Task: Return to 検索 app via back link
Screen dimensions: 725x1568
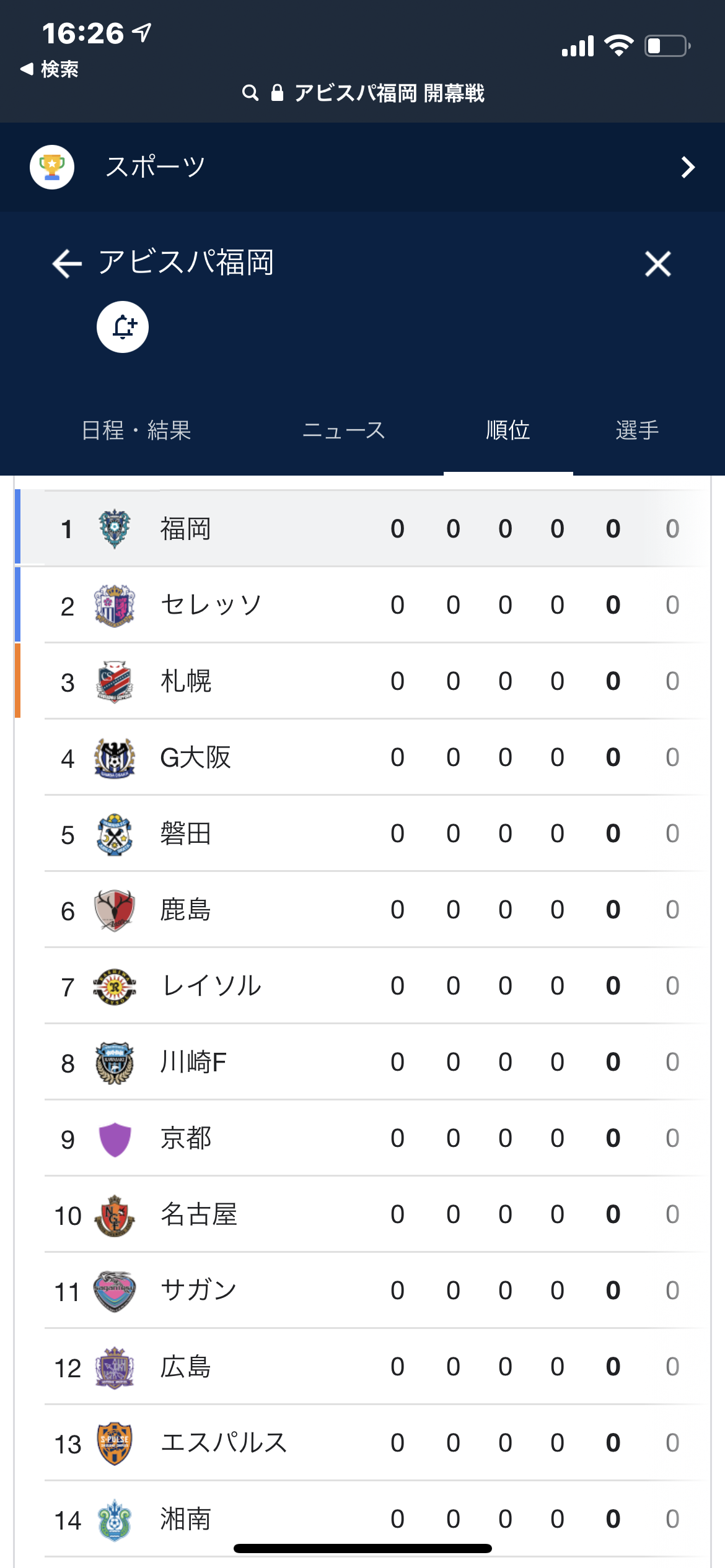Action: [50, 69]
